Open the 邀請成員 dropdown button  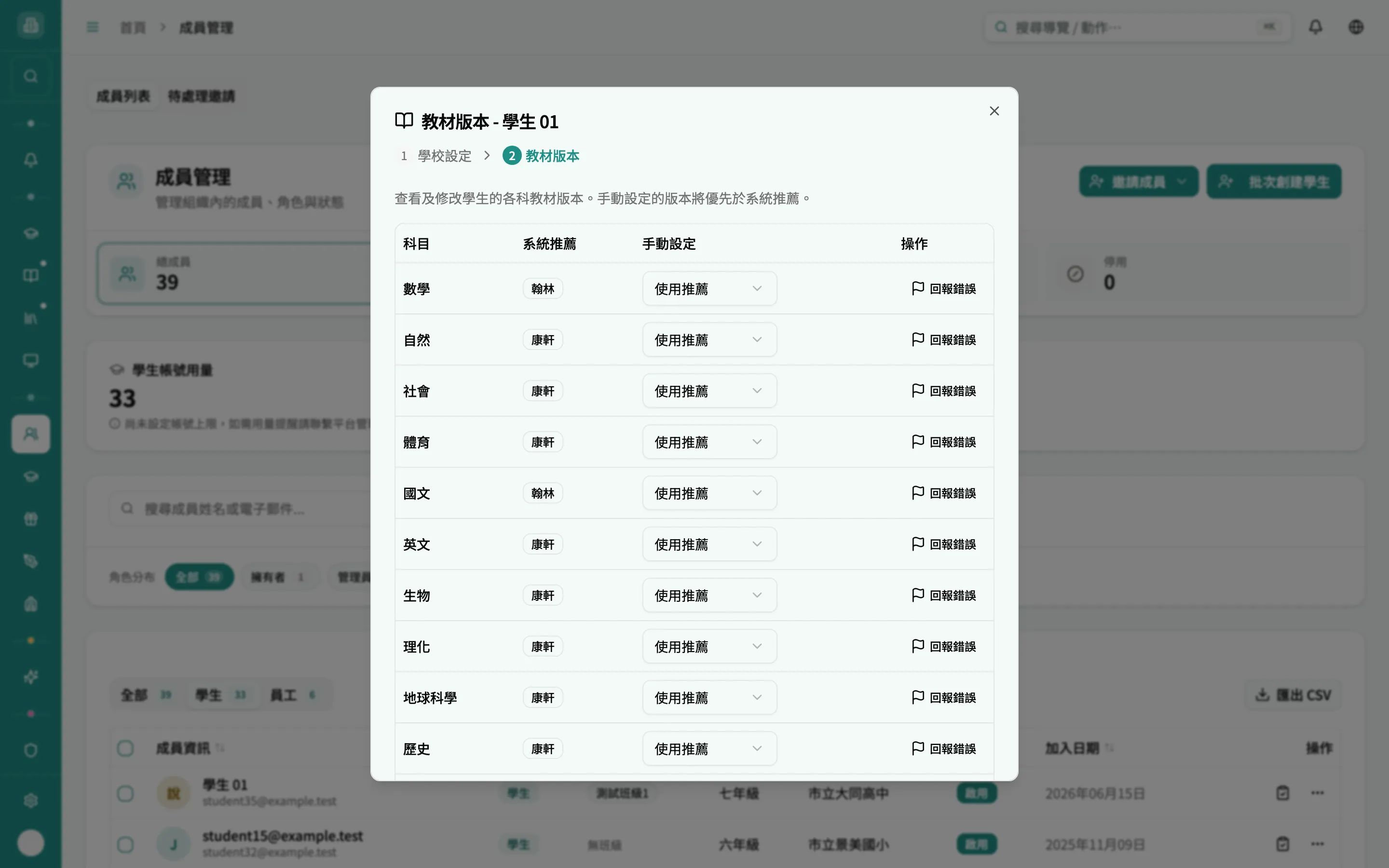pos(1139,182)
